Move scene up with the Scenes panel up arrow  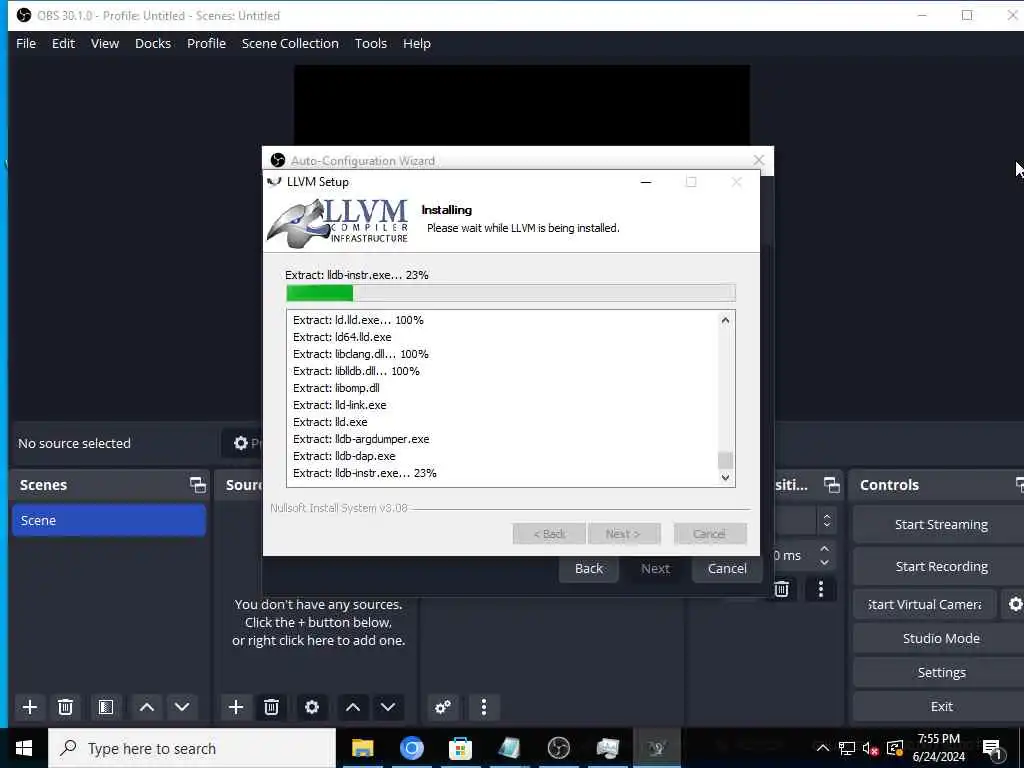pos(147,707)
